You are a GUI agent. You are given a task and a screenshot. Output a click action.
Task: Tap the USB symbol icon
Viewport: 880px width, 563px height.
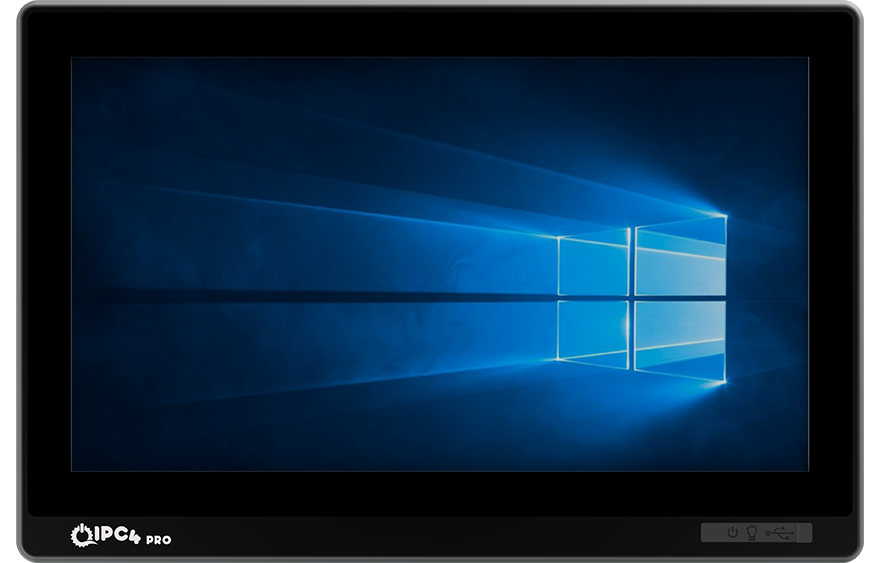click(780, 532)
